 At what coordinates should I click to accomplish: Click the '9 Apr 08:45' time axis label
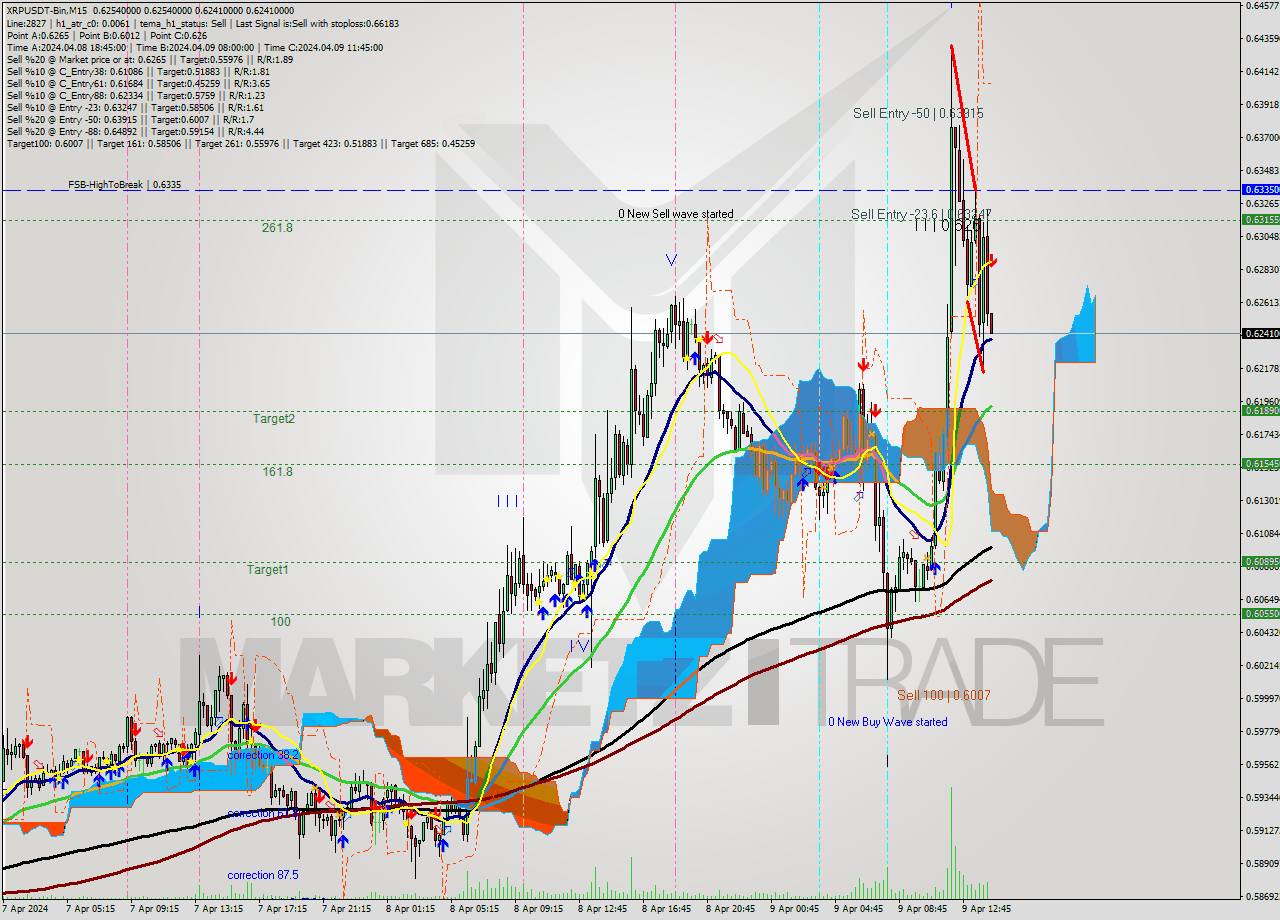click(x=923, y=910)
